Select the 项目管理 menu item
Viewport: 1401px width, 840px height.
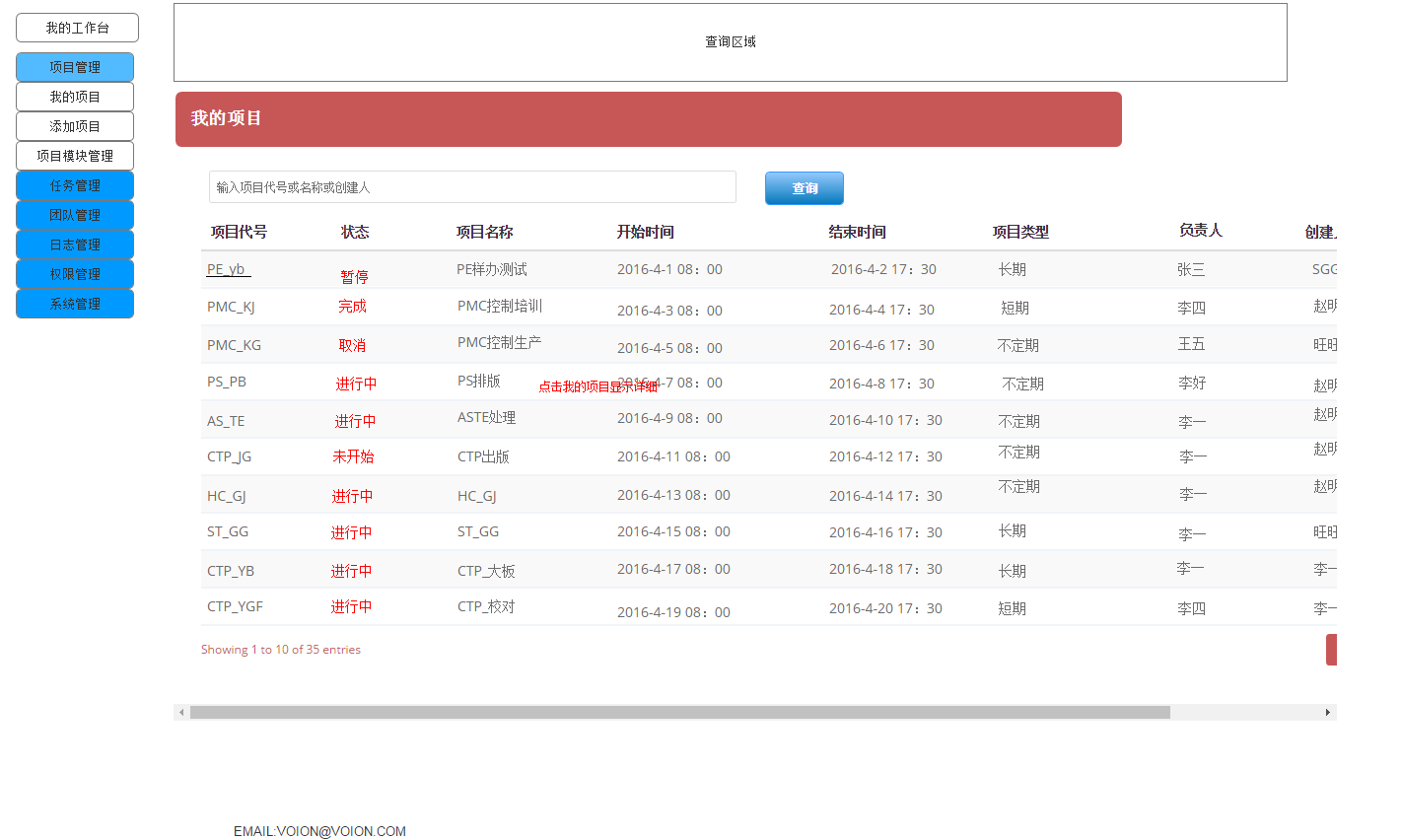tap(75, 67)
